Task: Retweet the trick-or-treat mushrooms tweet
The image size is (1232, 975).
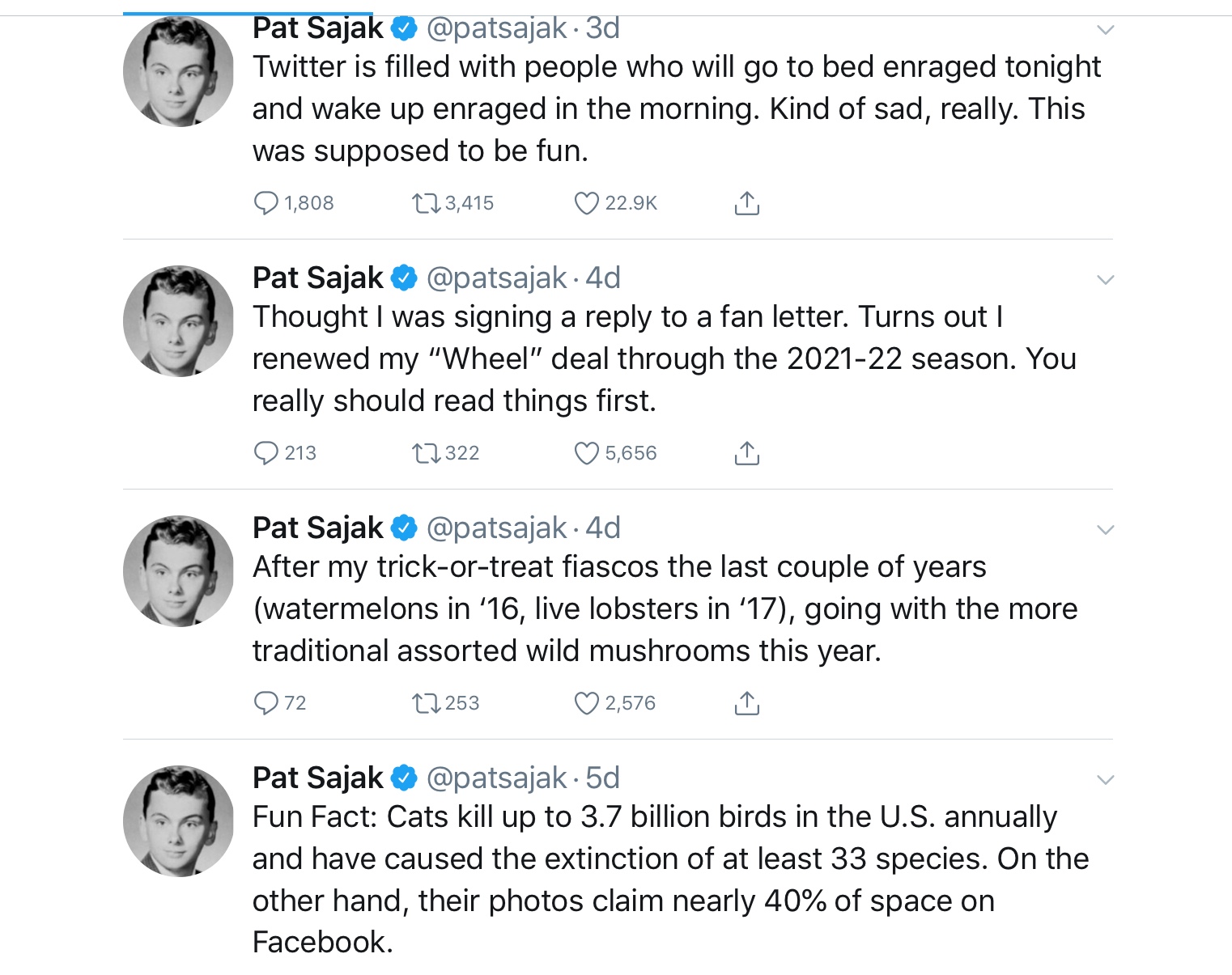Action: coord(423,702)
